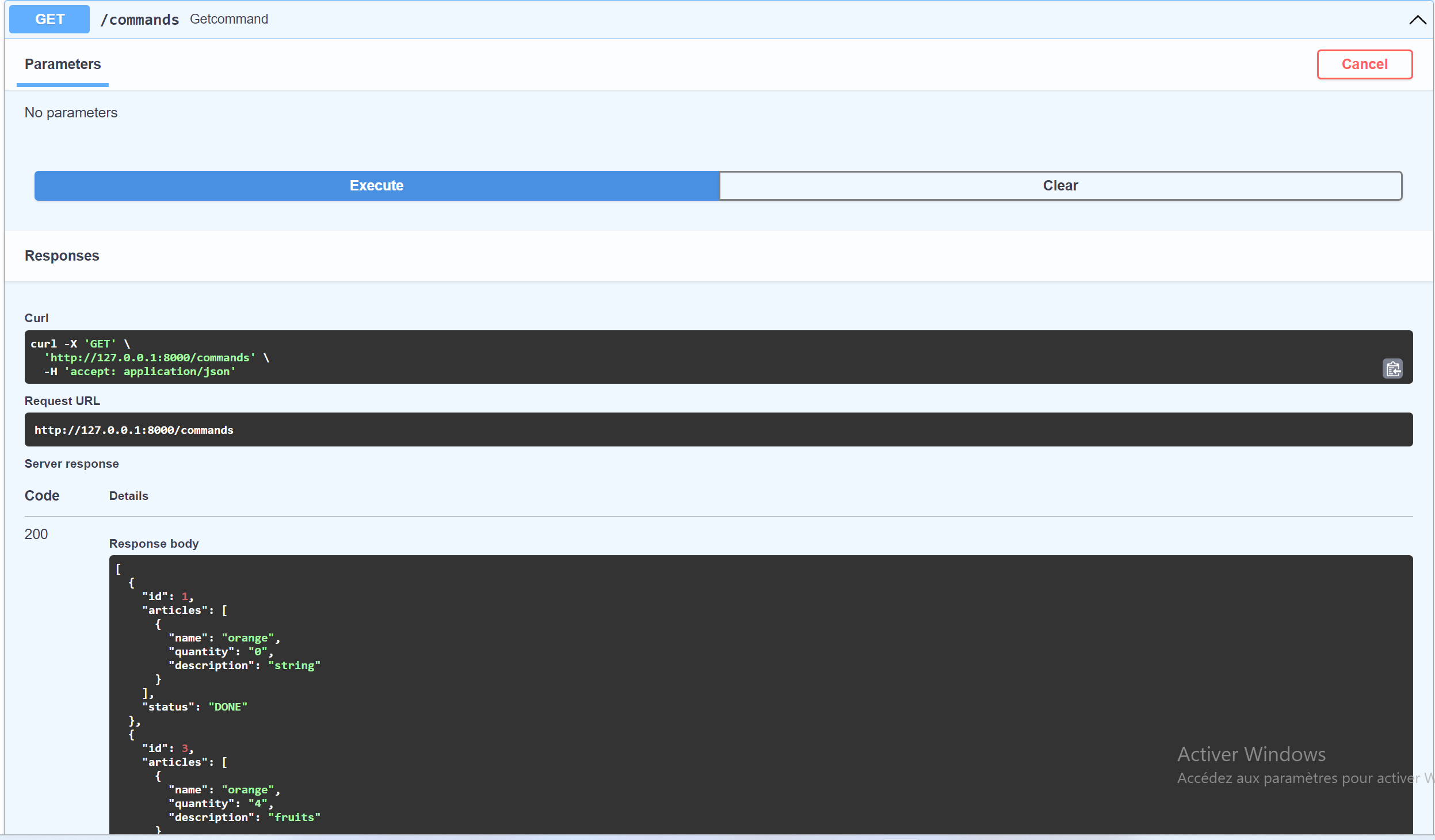Click the Details column header

(128, 495)
